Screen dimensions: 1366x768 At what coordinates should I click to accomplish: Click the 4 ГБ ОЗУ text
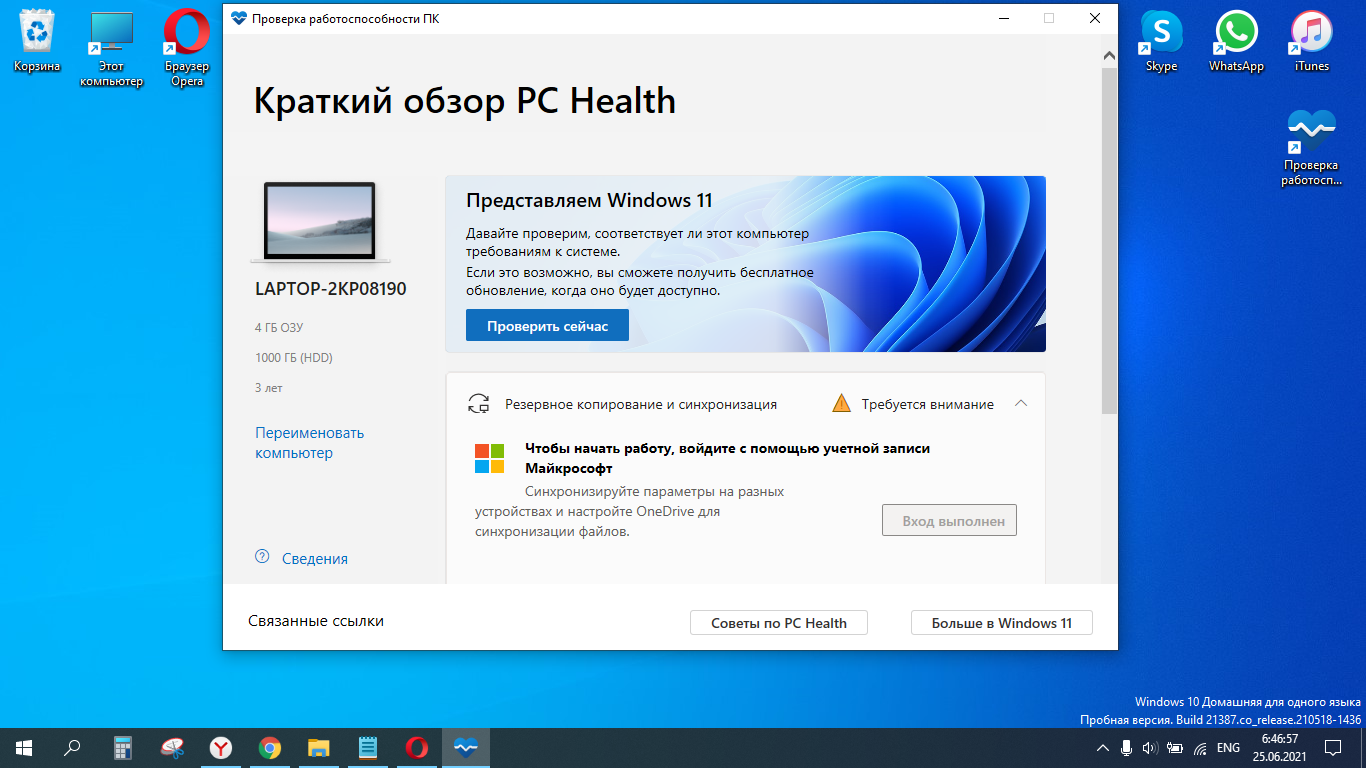(279, 327)
